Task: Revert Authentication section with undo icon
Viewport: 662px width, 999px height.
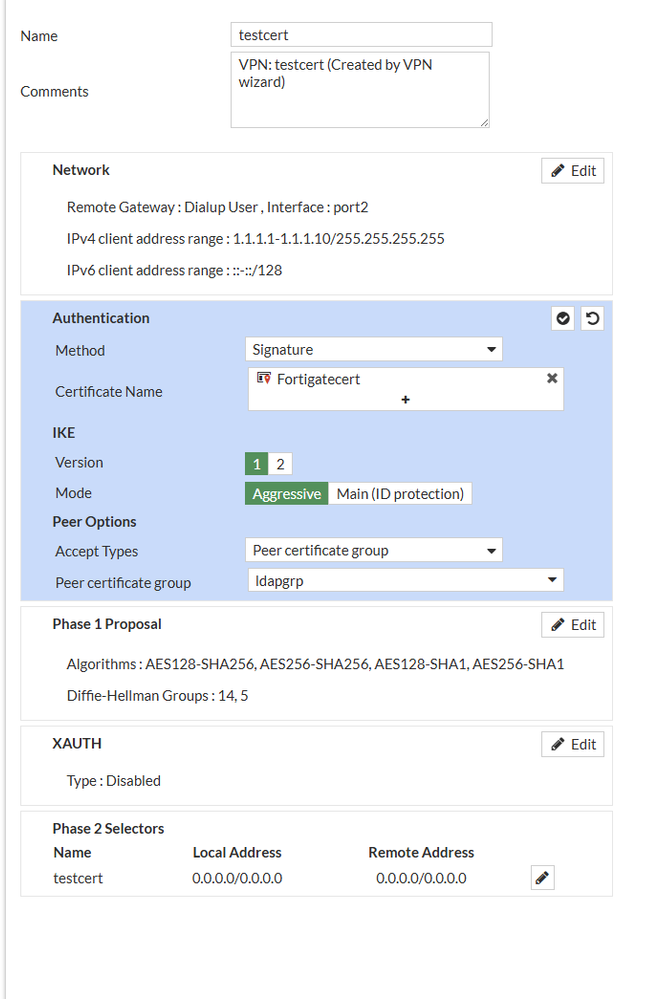Action: (592, 318)
